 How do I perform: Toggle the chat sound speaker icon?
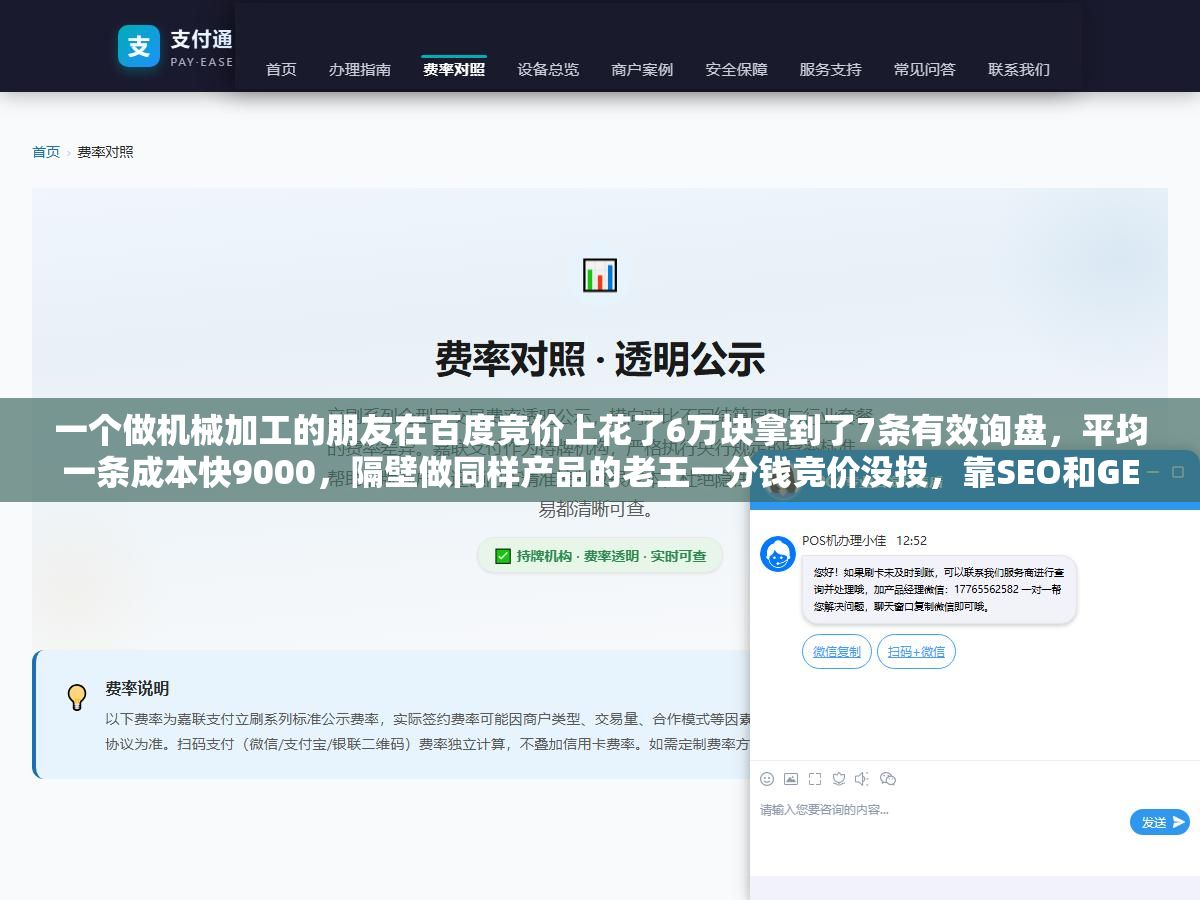pos(862,779)
